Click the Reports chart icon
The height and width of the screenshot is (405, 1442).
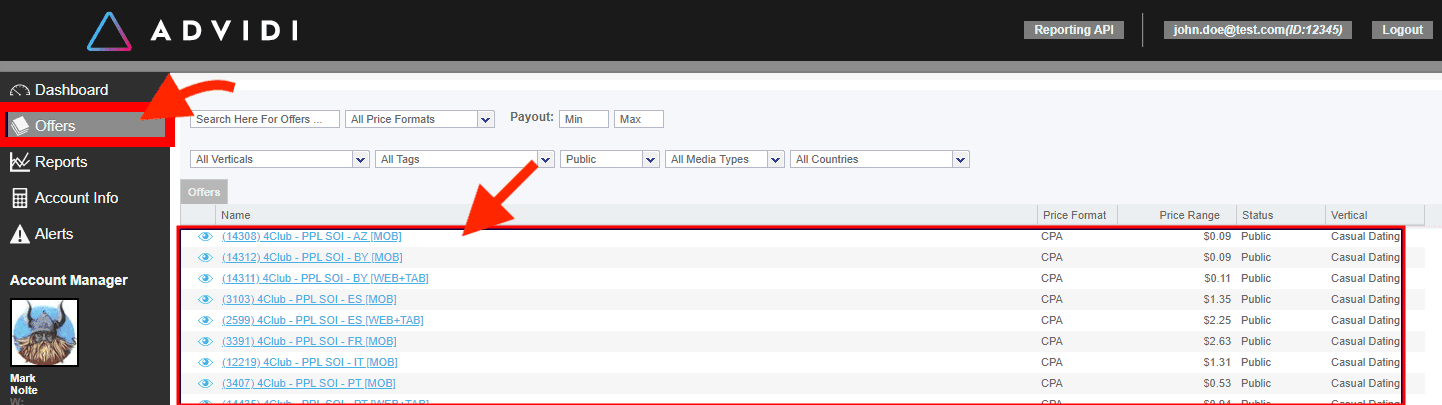pos(20,162)
